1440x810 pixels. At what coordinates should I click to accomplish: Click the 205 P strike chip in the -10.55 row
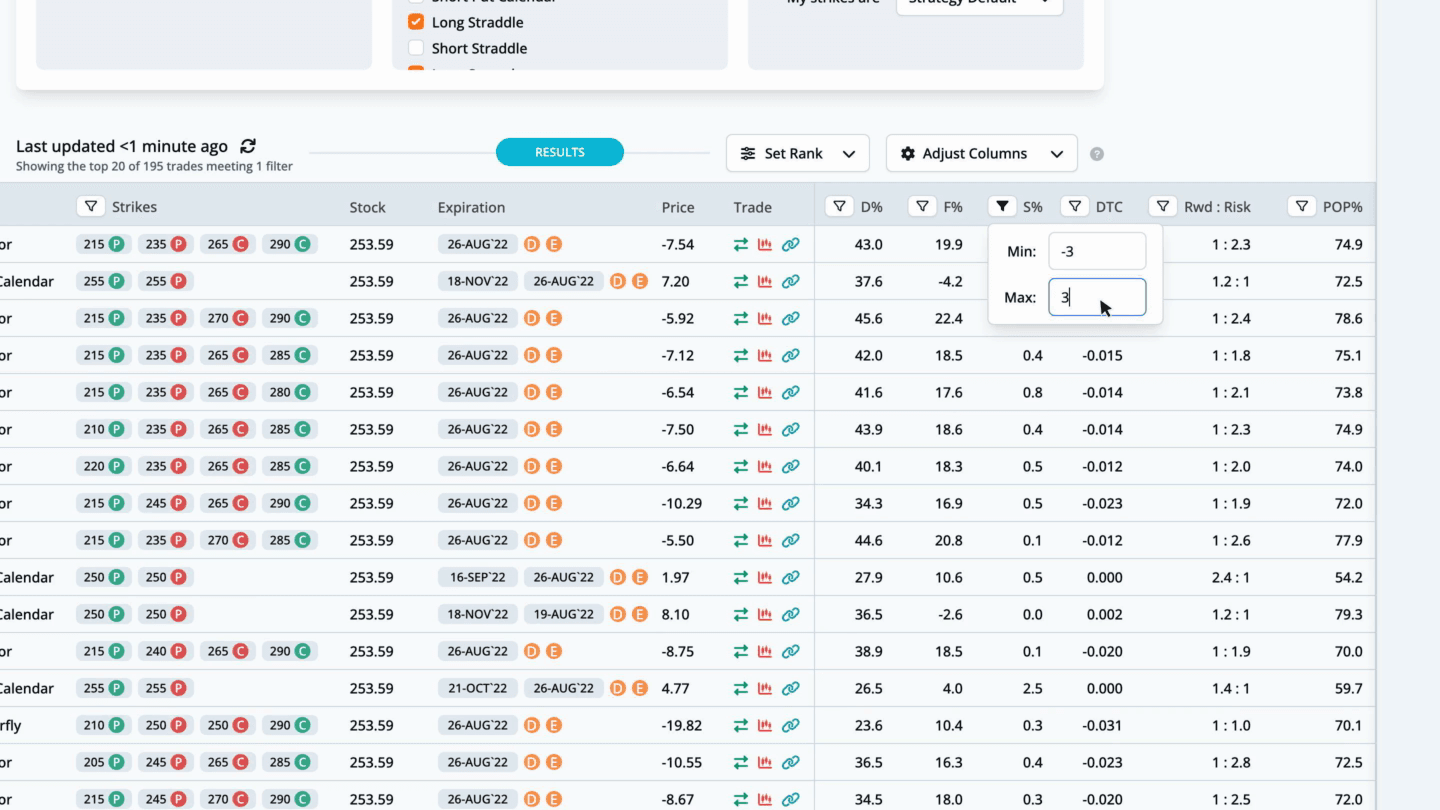pyautogui.click(x=104, y=762)
